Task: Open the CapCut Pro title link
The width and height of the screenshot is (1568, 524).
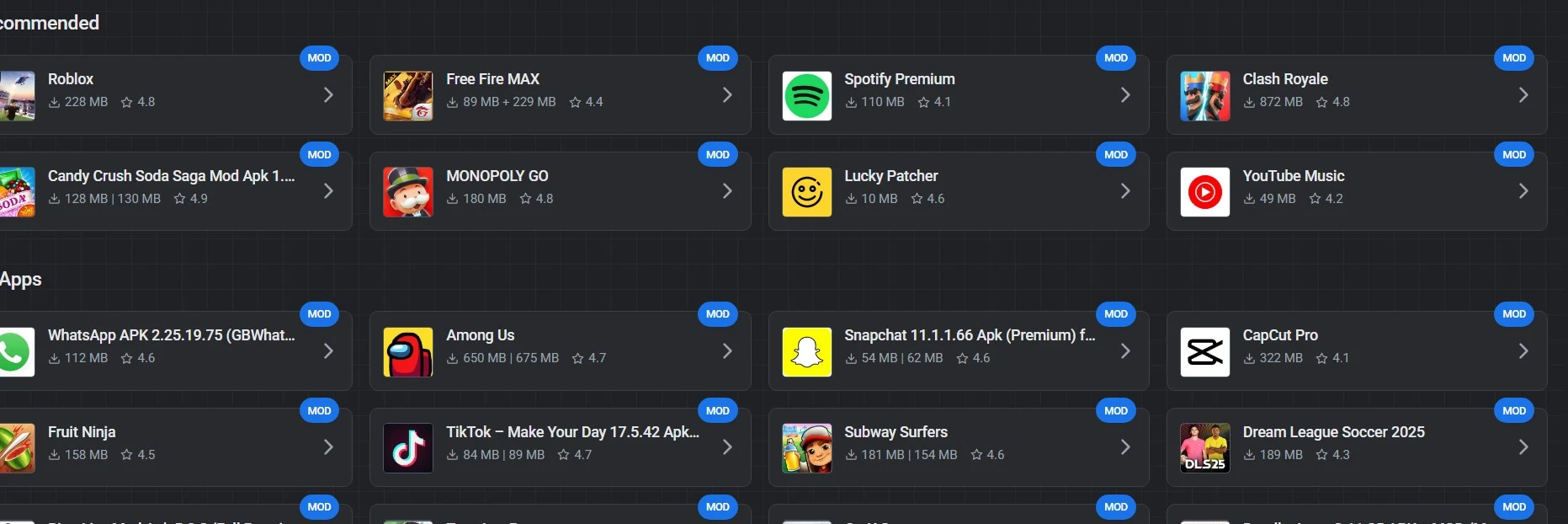Action: (x=1280, y=335)
